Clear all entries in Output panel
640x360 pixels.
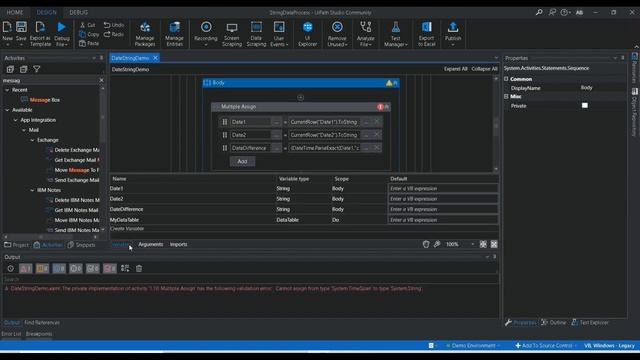tap(139, 269)
